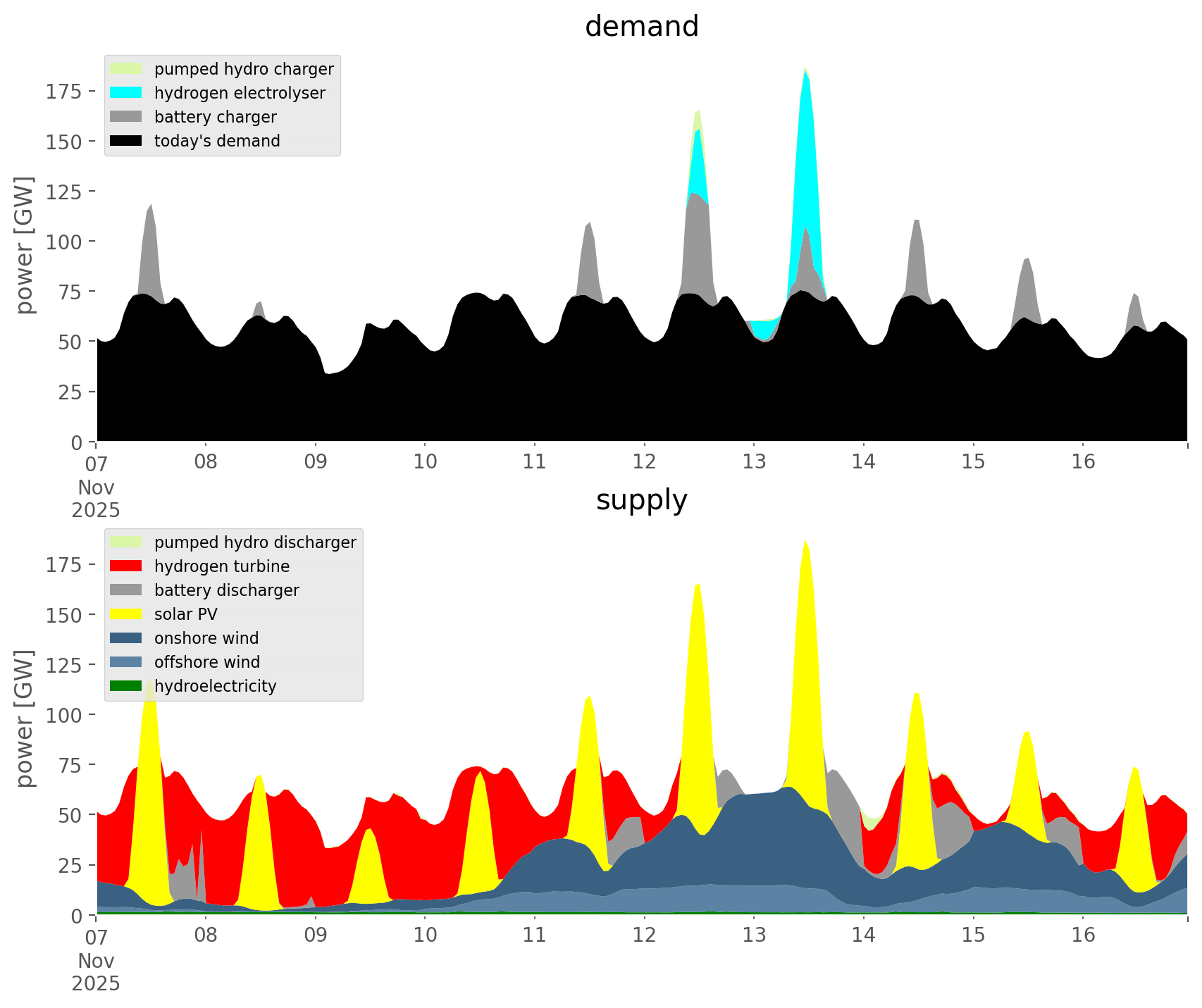1202x1008 pixels.
Task: Click the offshore wind legend label
Action: coord(206,662)
